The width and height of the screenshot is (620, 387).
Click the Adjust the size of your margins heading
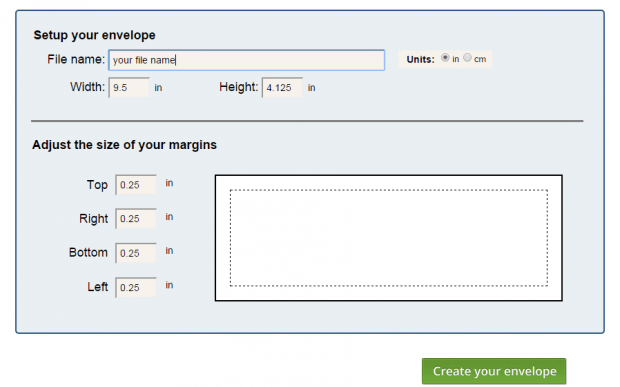(125, 145)
